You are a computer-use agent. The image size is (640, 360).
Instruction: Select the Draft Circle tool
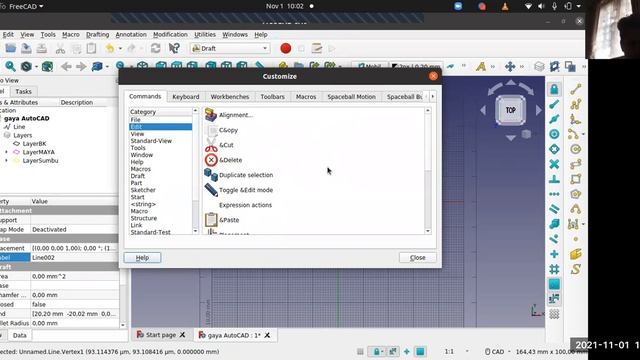(576, 149)
